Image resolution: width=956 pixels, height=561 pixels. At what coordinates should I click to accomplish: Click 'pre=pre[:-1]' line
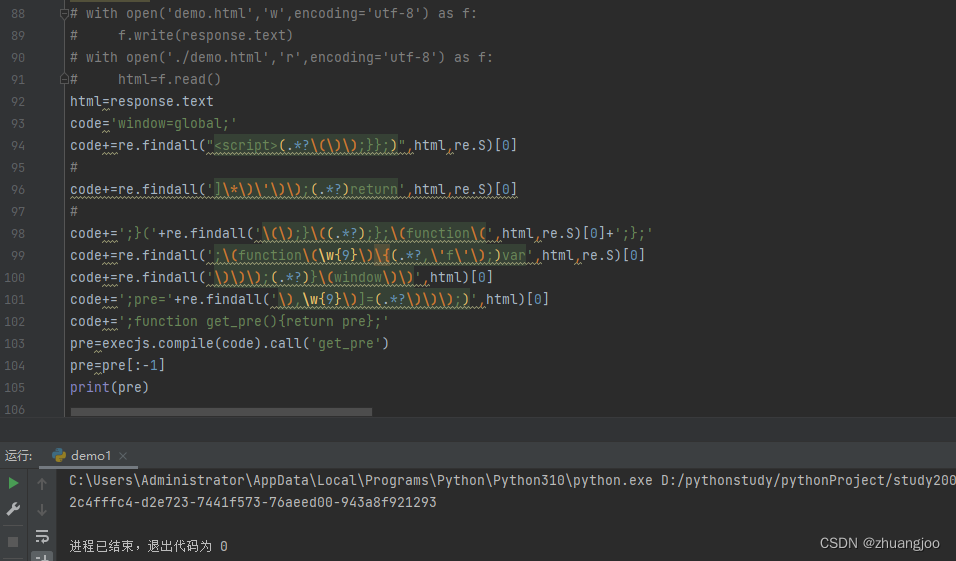click(117, 365)
